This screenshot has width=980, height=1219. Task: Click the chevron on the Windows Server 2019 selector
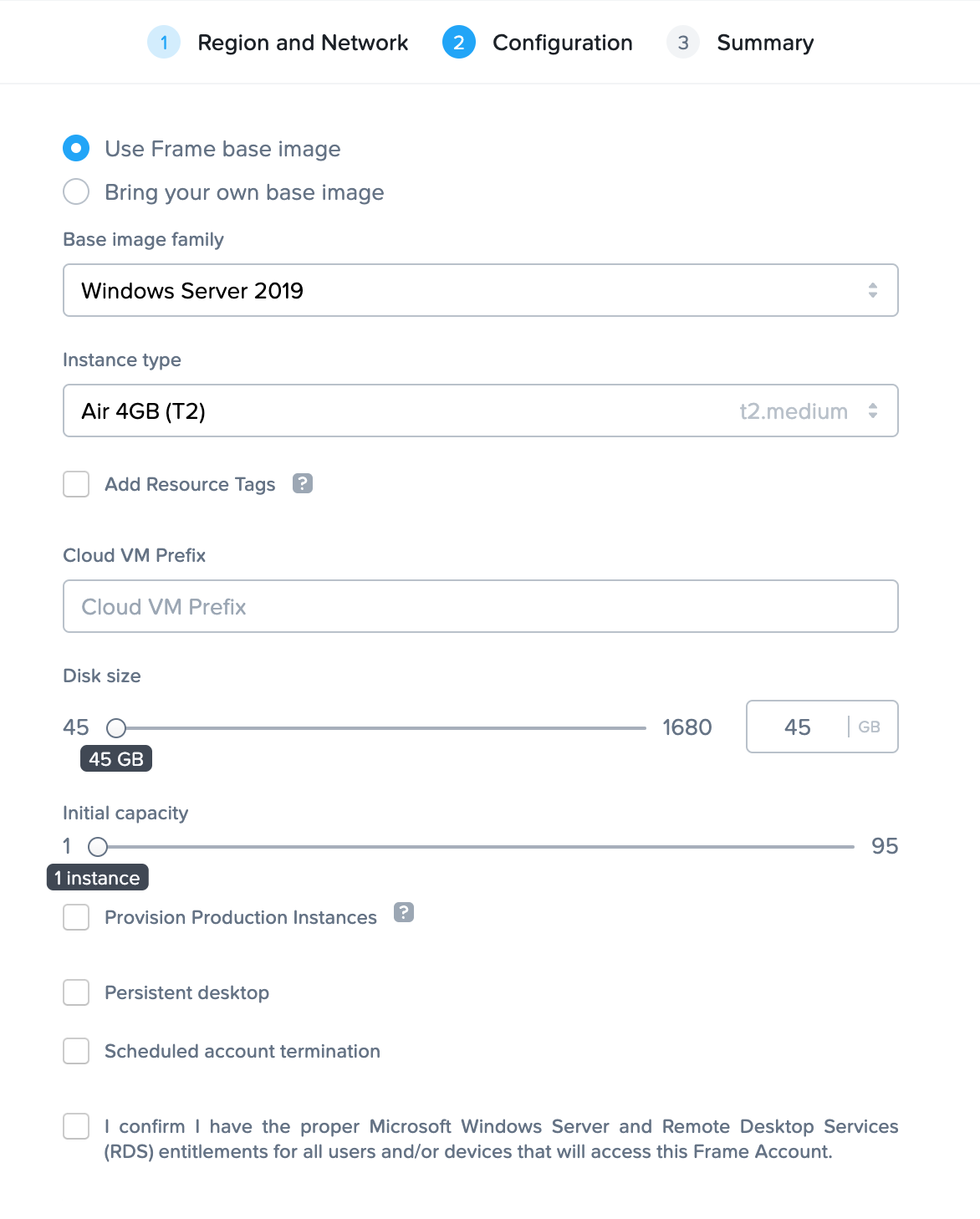(x=873, y=290)
